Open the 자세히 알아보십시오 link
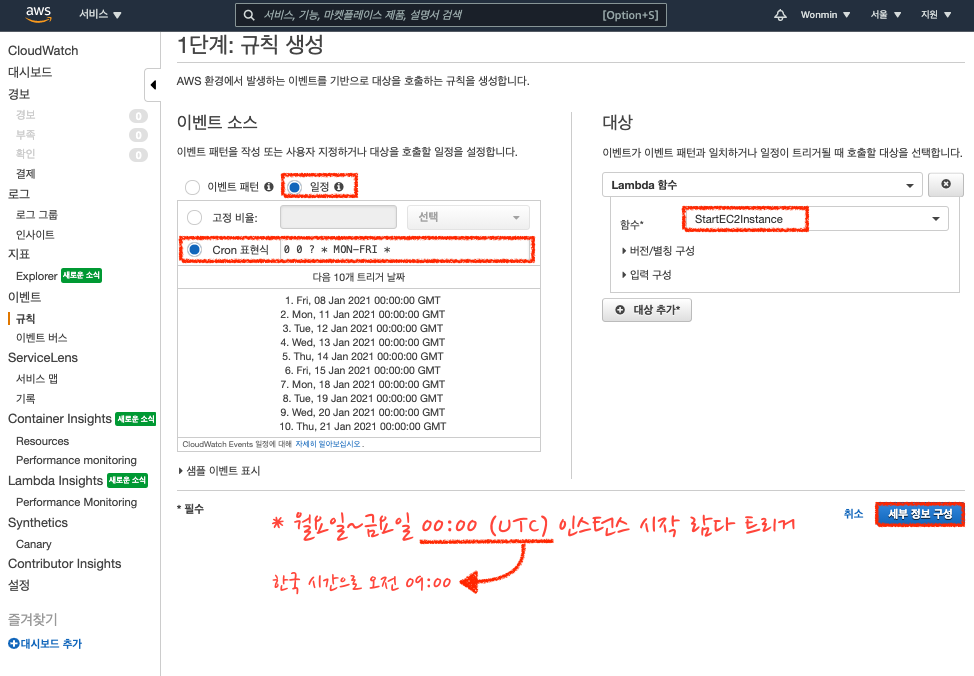This screenshot has width=974, height=676. tap(328, 444)
